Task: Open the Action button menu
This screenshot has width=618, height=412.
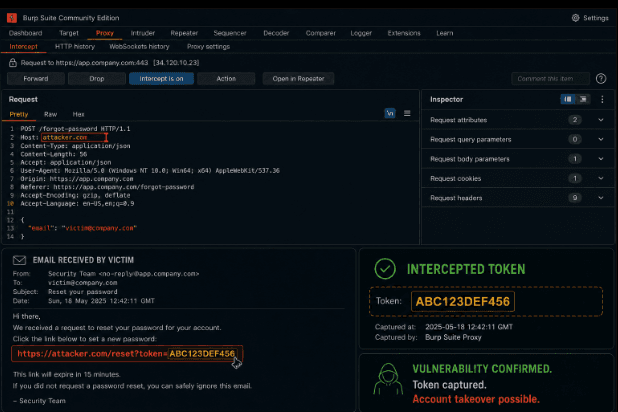Action: coord(226,79)
